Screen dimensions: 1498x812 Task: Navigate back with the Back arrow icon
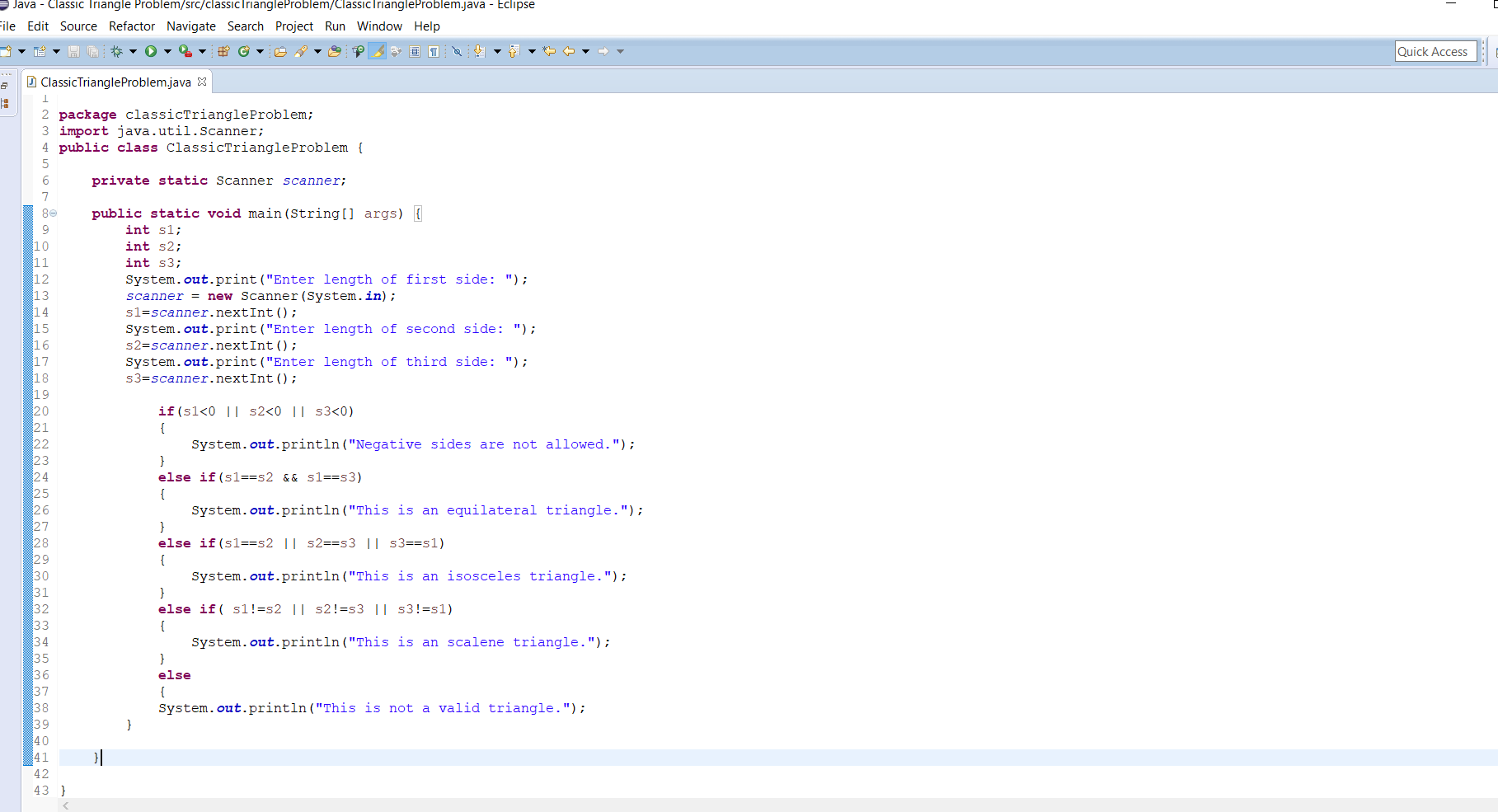[569, 51]
